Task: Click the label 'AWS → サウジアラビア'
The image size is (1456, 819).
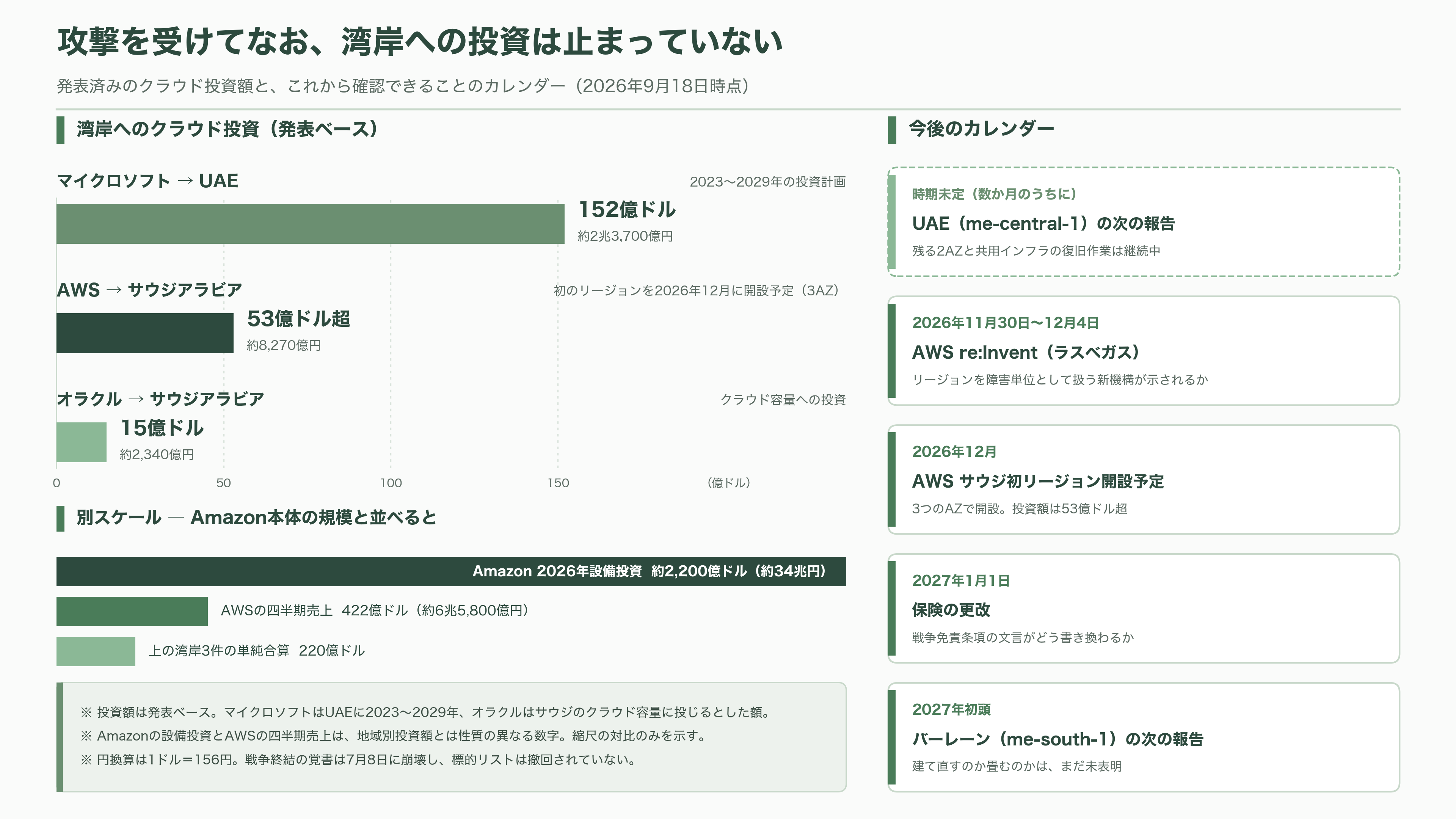Action: (x=149, y=290)
